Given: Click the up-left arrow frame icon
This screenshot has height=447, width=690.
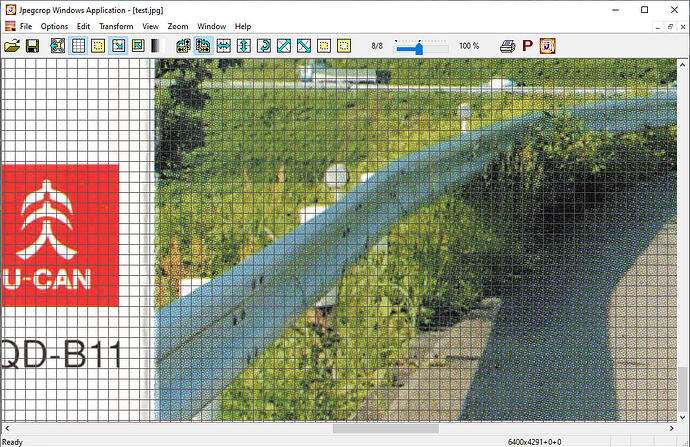Looking at the screenshot, I should [138, 46].
